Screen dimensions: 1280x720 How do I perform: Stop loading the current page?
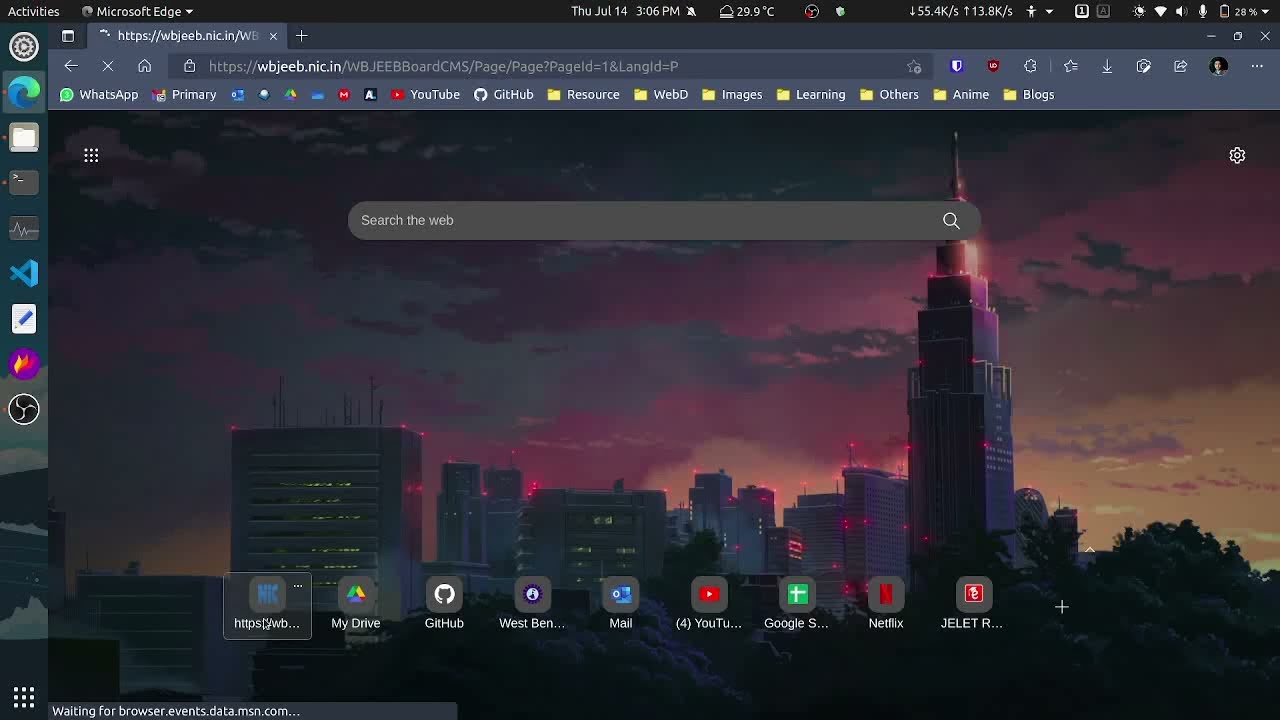click(108, 66)
